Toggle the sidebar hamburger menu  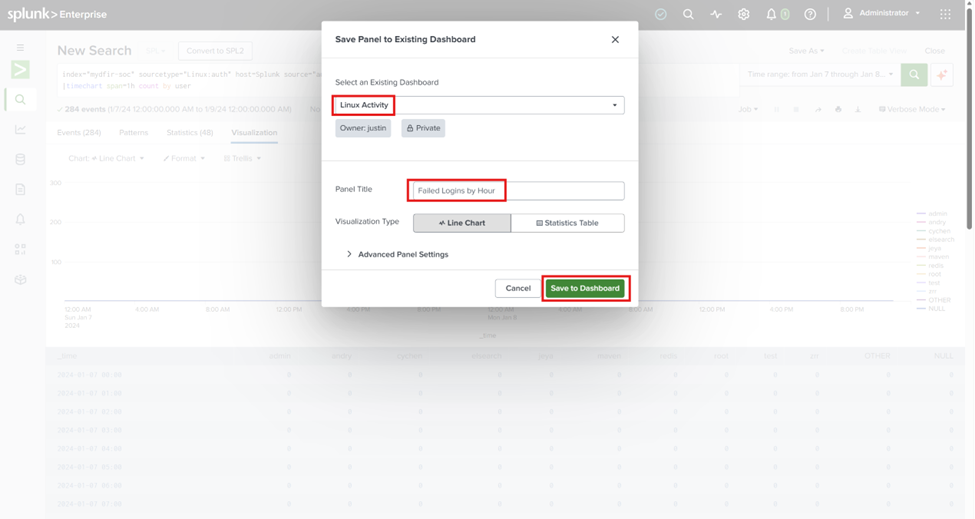pos(21,47)
